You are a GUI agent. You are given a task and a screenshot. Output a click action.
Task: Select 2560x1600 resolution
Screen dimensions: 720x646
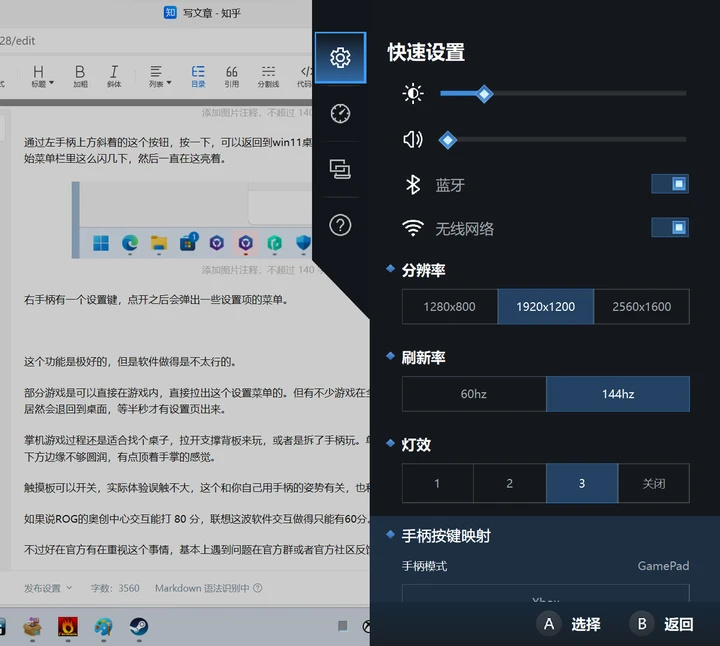(x=641, y=307)
